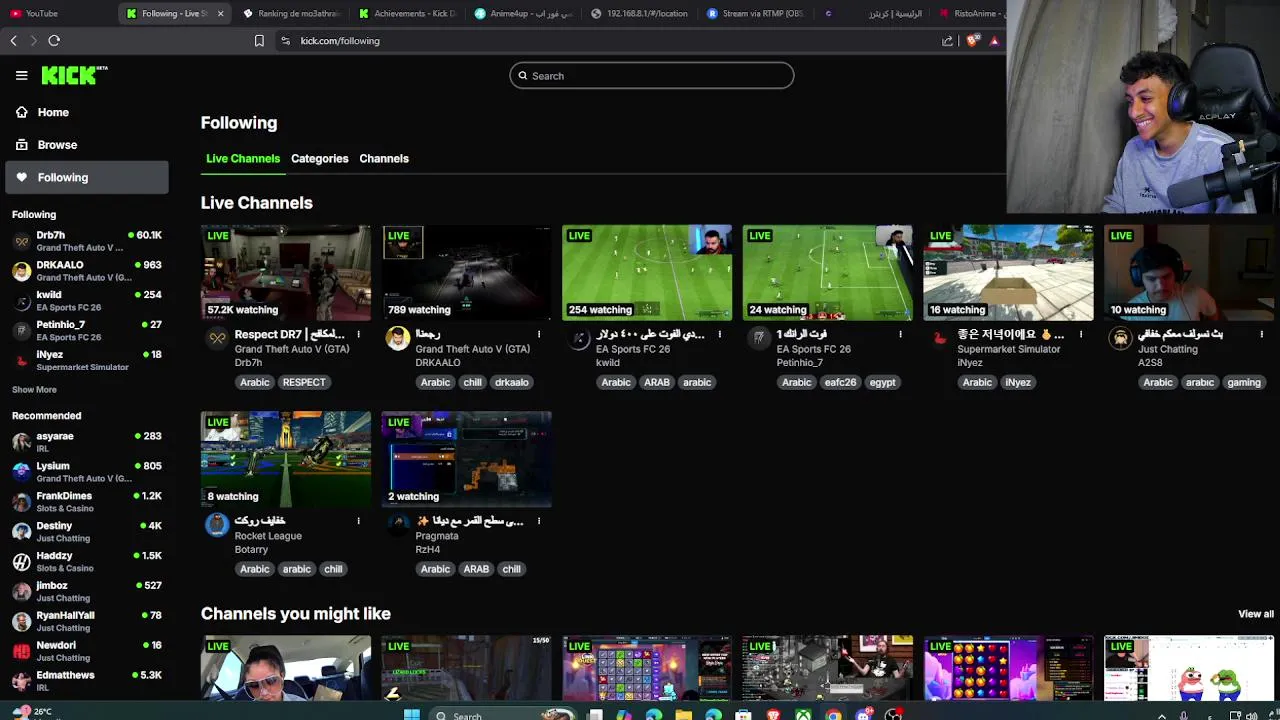1280x720 pixels.
Task: Expand Show more under Following
Action: pyautogui.click(x=34, y=390)
